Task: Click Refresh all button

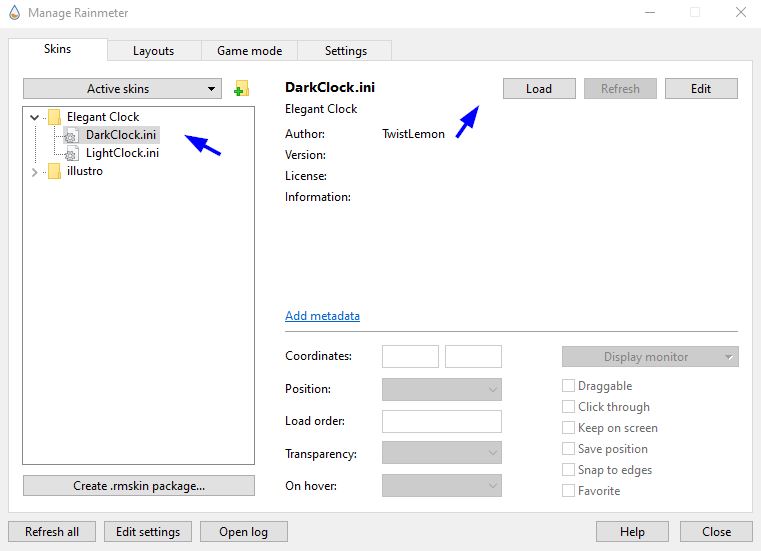Action: [52, 532]
